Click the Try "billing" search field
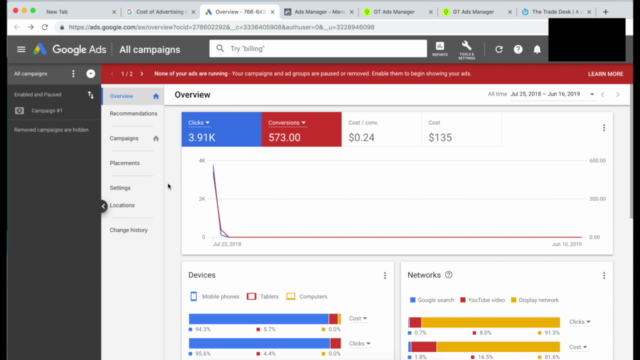Screen dimensions: 640x360 [x=318, y=49]
